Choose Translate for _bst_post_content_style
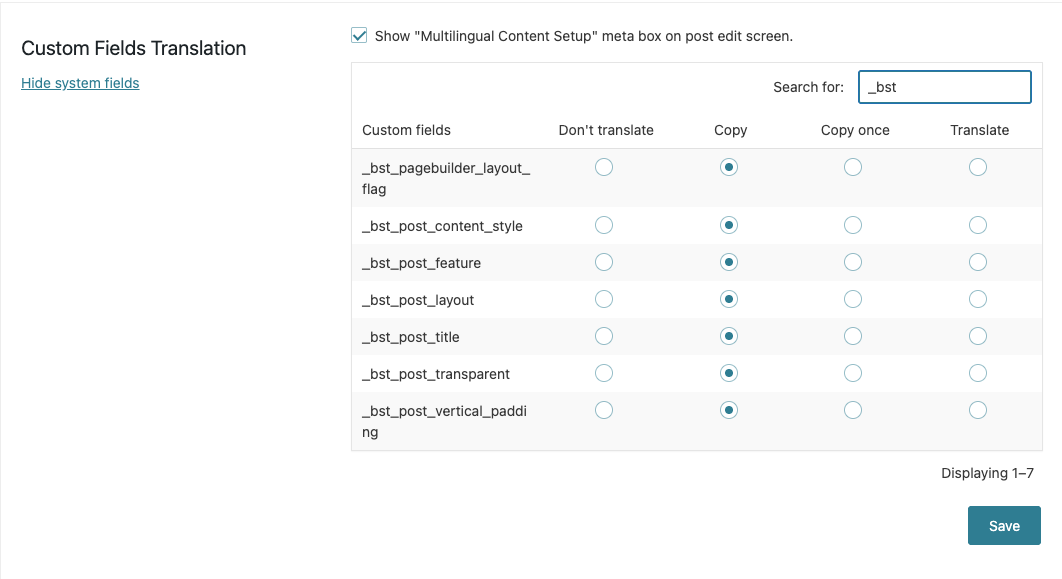 [978, 226]
